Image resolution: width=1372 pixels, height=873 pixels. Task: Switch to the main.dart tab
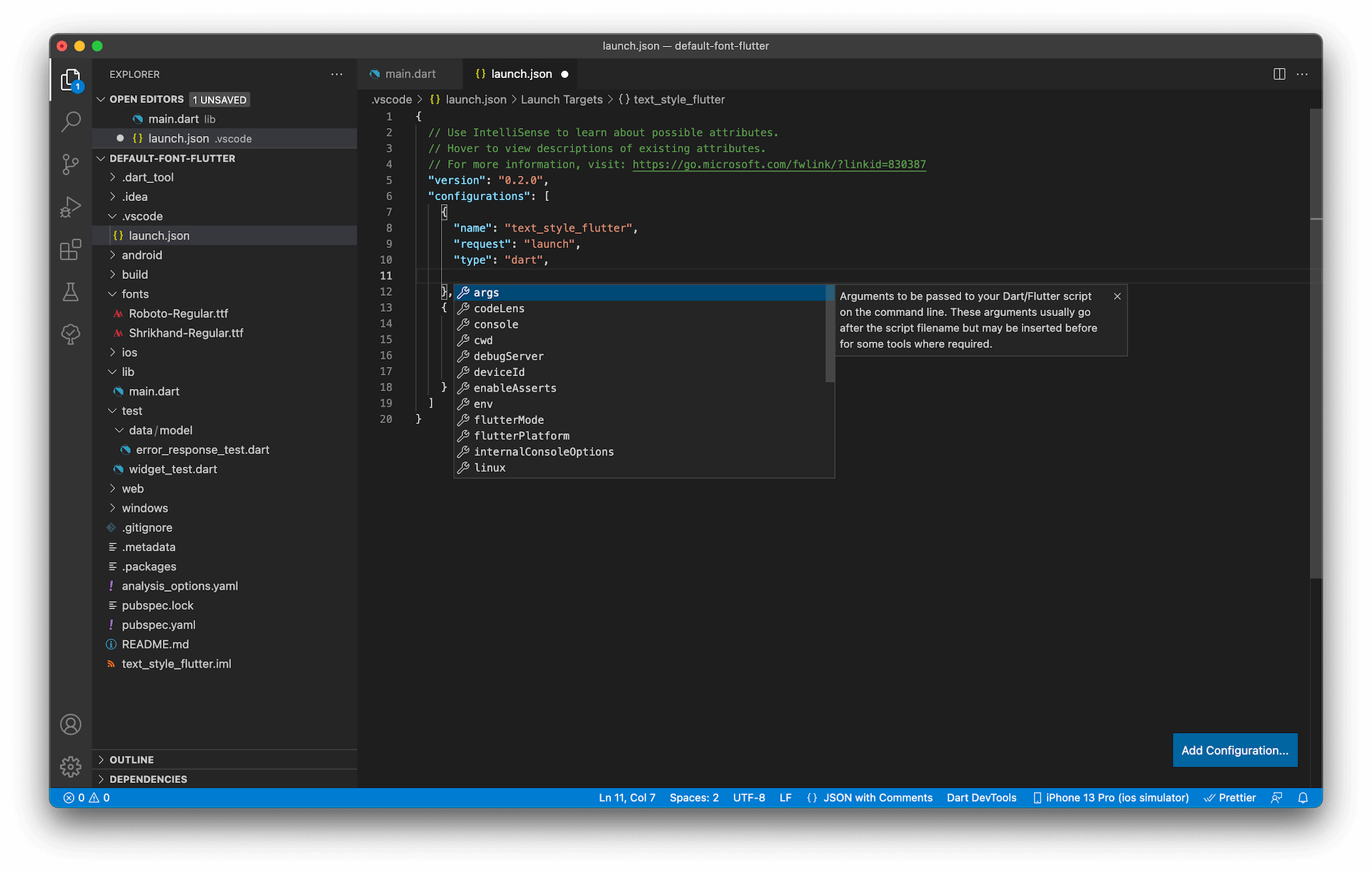point(410,74)
